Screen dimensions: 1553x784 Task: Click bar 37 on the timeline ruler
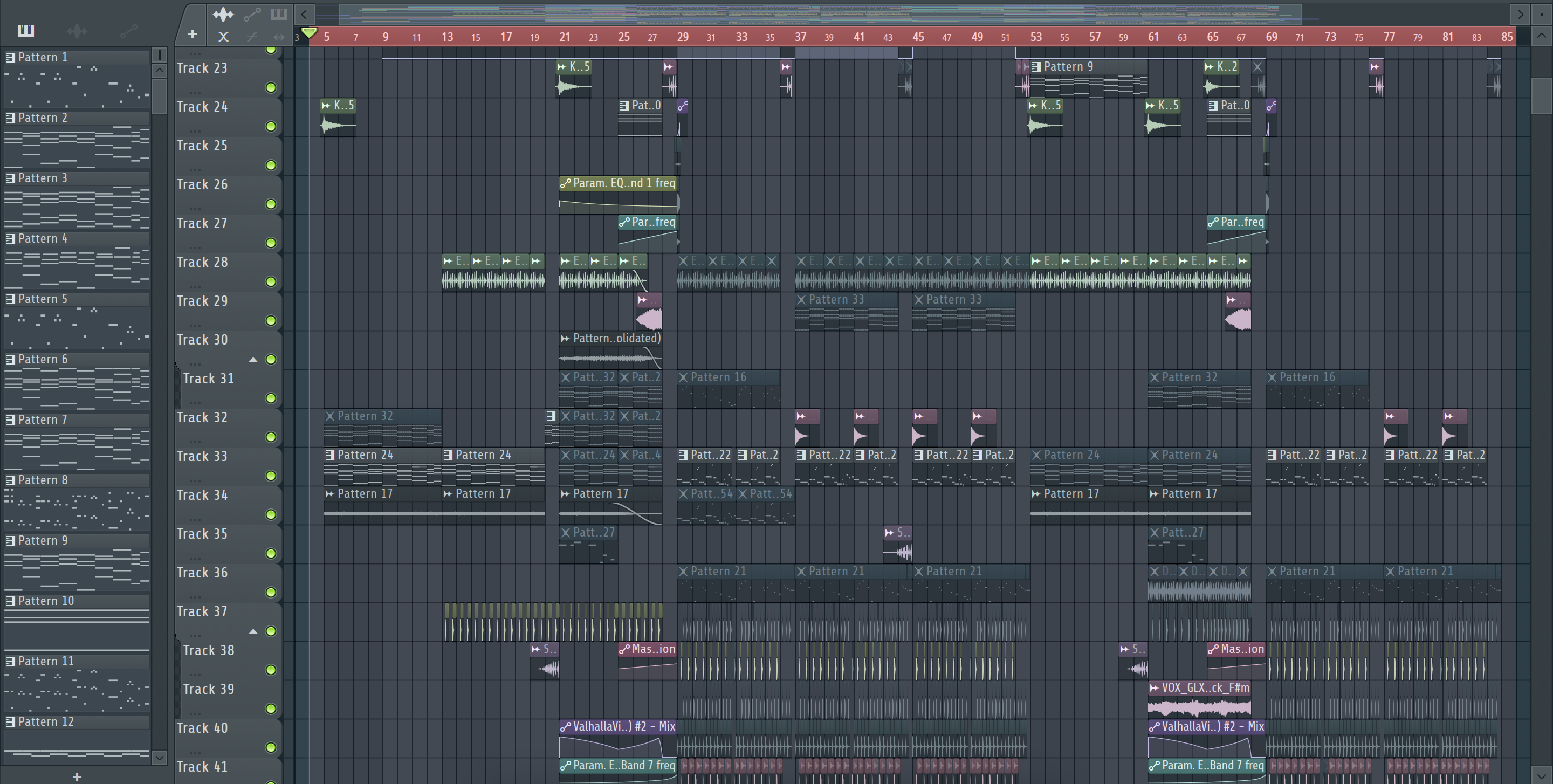801,37
